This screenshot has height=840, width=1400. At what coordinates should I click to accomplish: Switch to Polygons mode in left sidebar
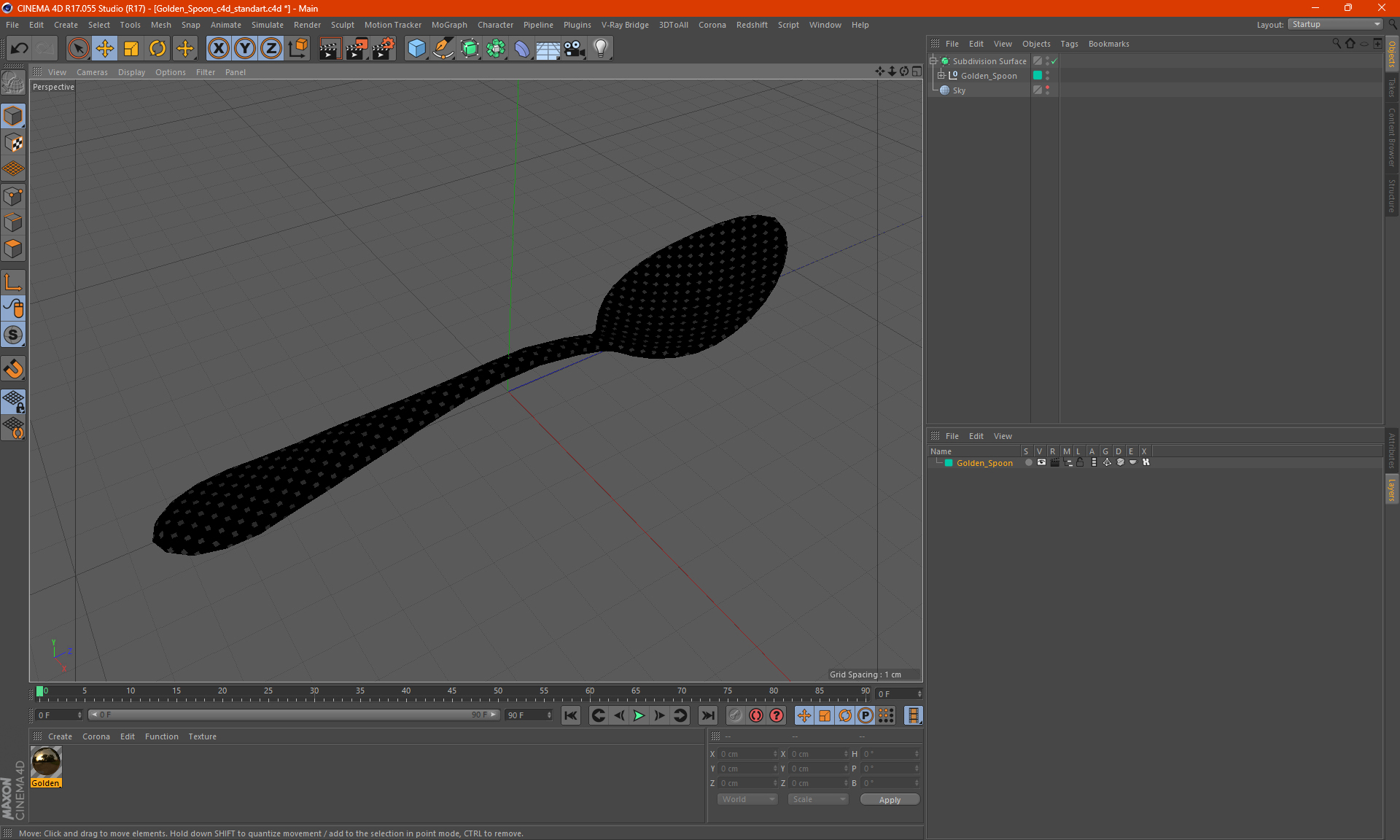coord(13,249)
